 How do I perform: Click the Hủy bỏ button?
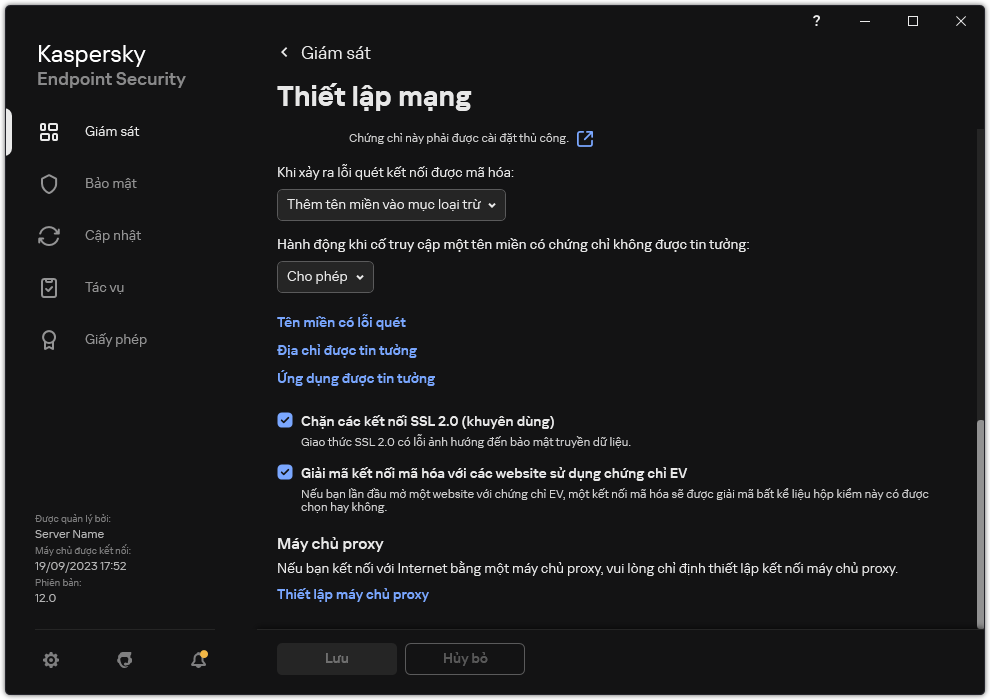click(464, 659)
